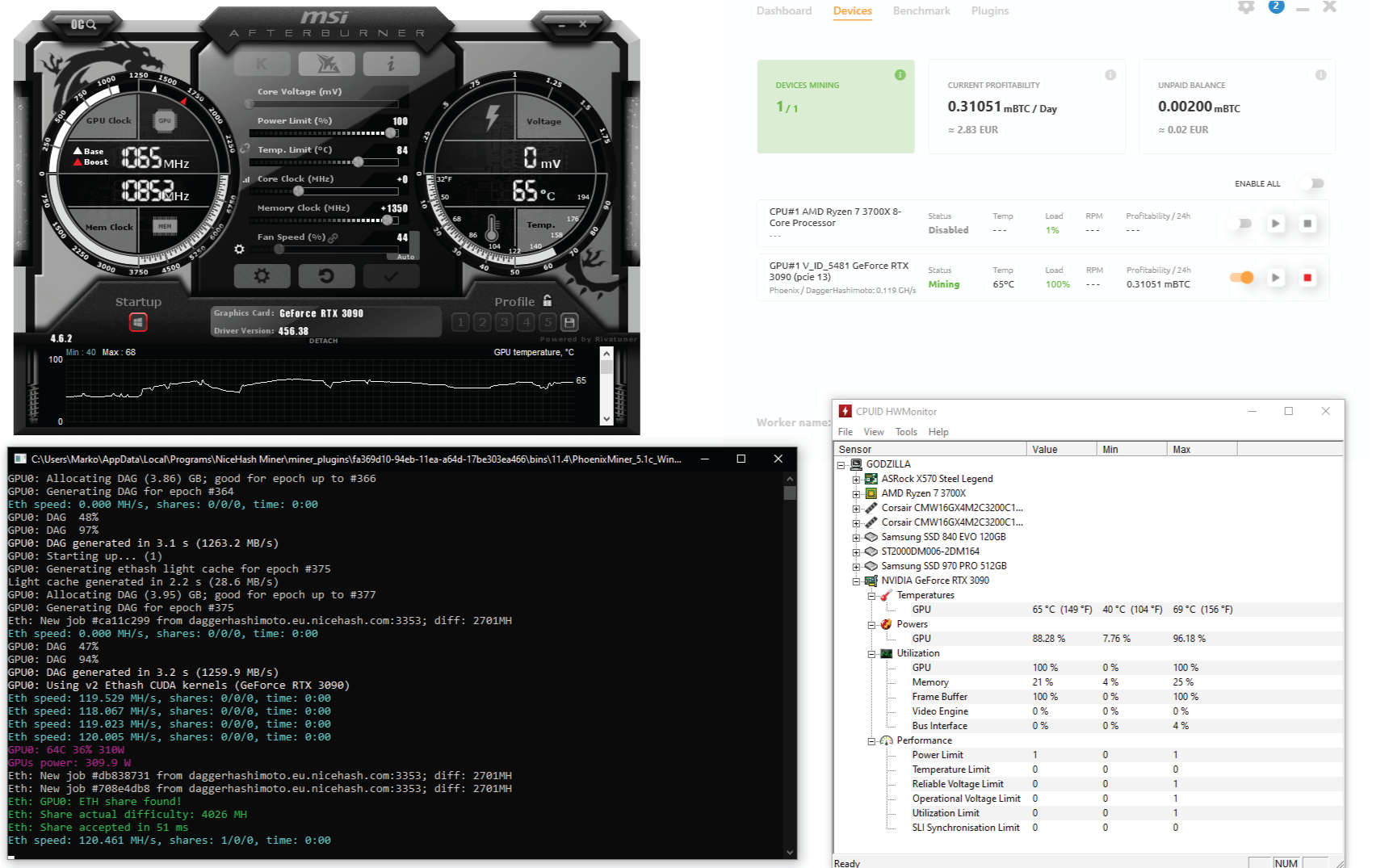Open NiceHash Dashboard tab

click(784, 10)
